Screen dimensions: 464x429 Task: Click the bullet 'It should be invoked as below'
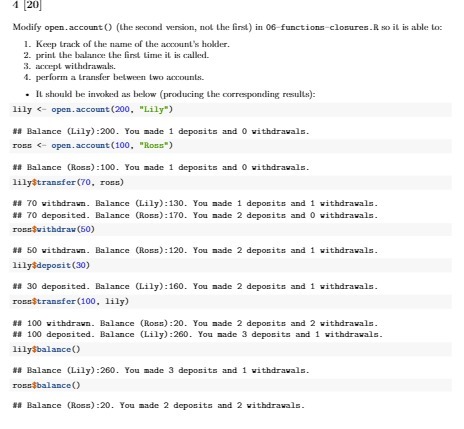pyautogui.click(x=175, y=94)
